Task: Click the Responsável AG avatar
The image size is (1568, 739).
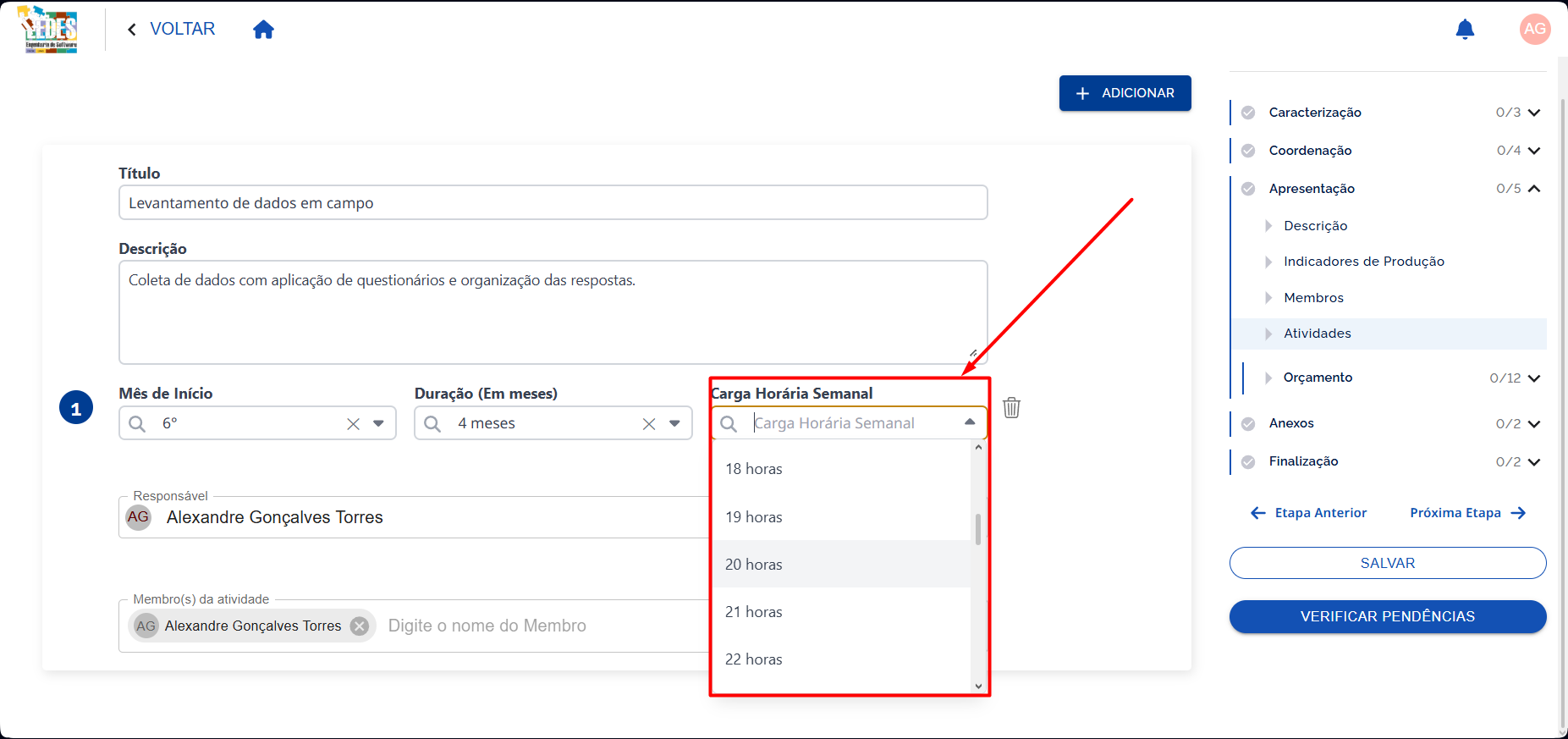Action: point(139,517)
